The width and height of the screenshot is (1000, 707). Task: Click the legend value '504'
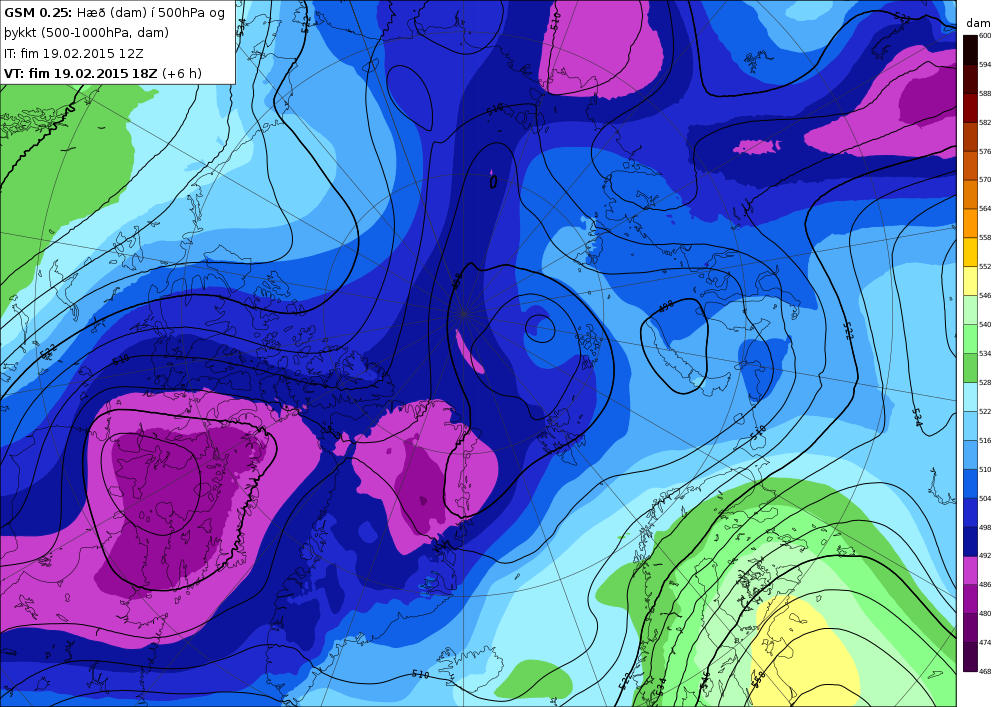(x=985, y=499)
